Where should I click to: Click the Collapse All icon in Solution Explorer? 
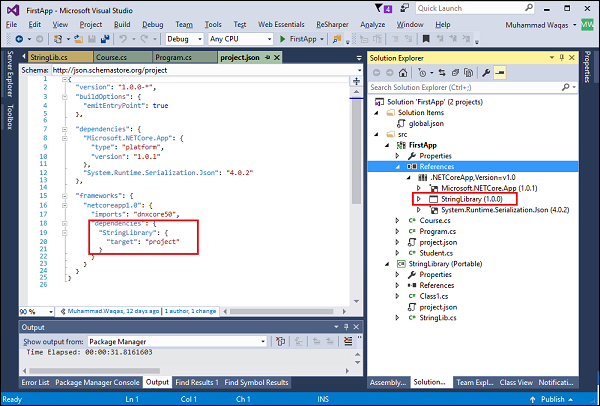455,73
